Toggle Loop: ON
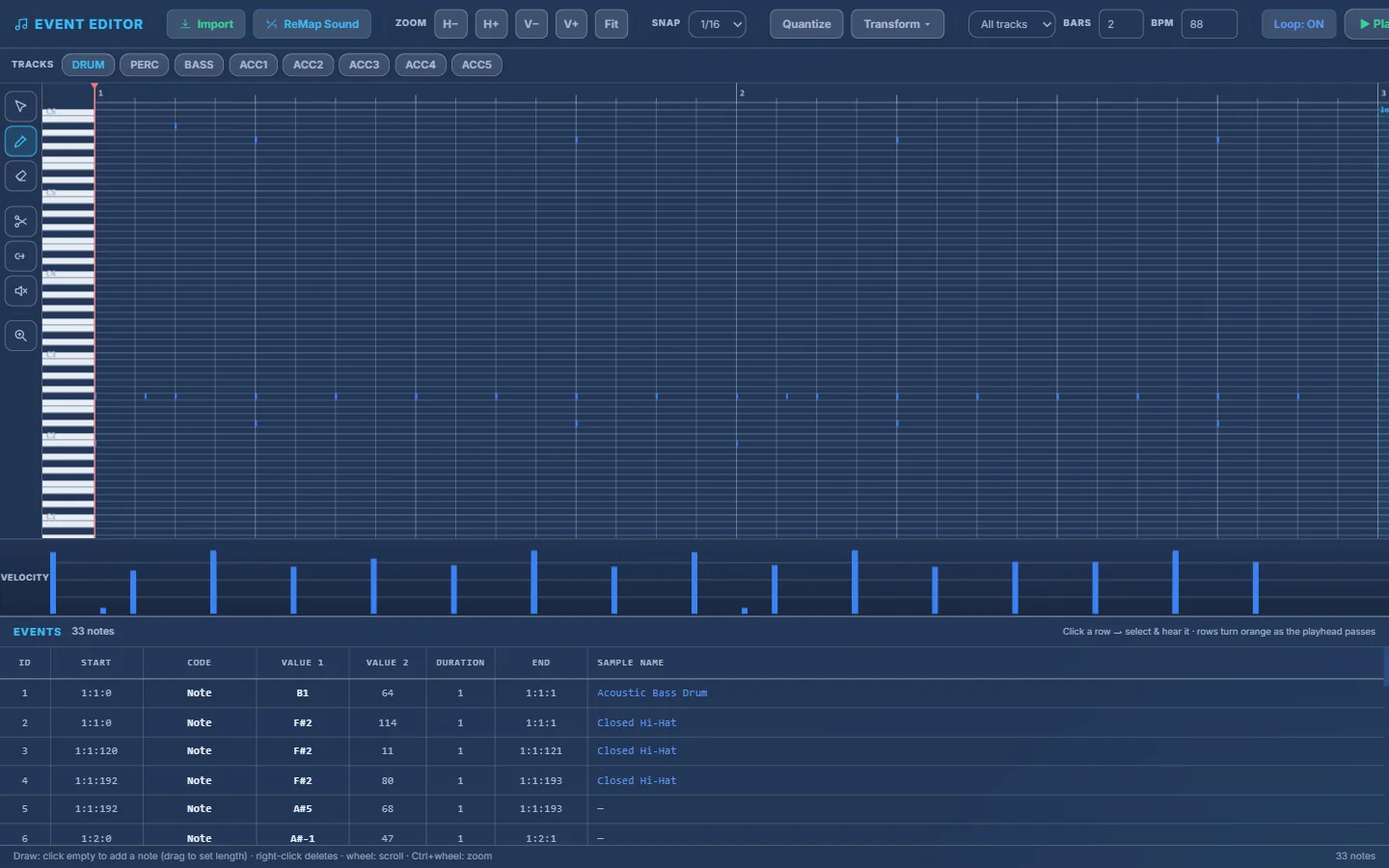This screenshot has height=868, width=1389. pos(1298,24)
